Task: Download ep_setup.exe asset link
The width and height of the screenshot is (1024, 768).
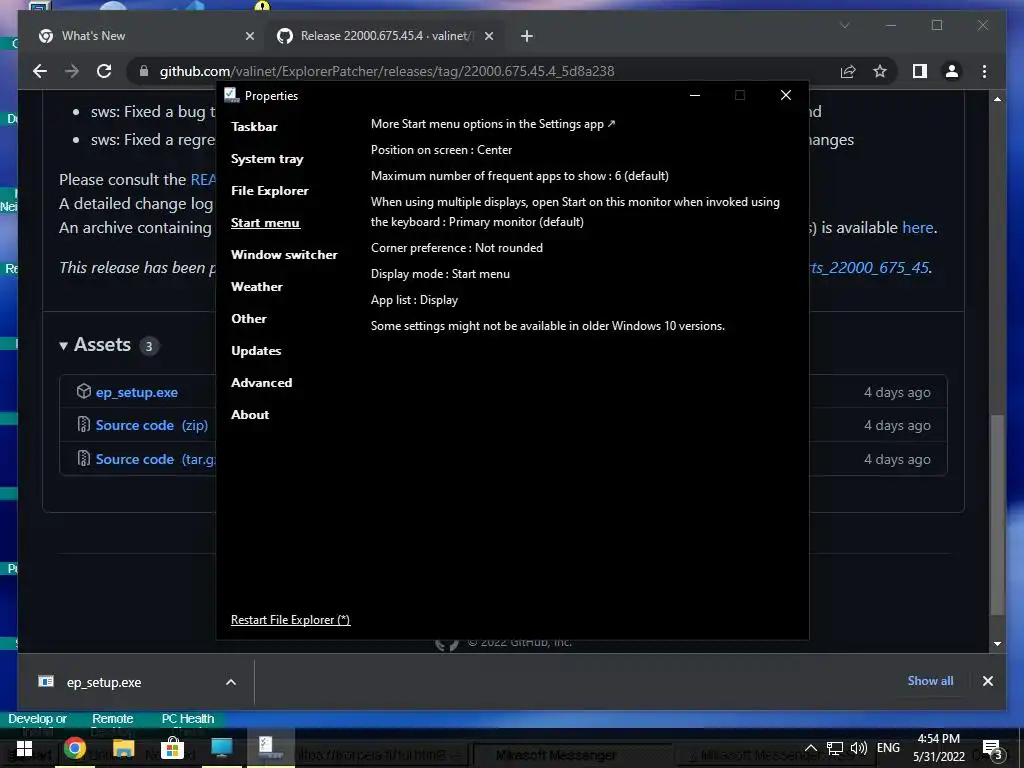Action: 136,392
